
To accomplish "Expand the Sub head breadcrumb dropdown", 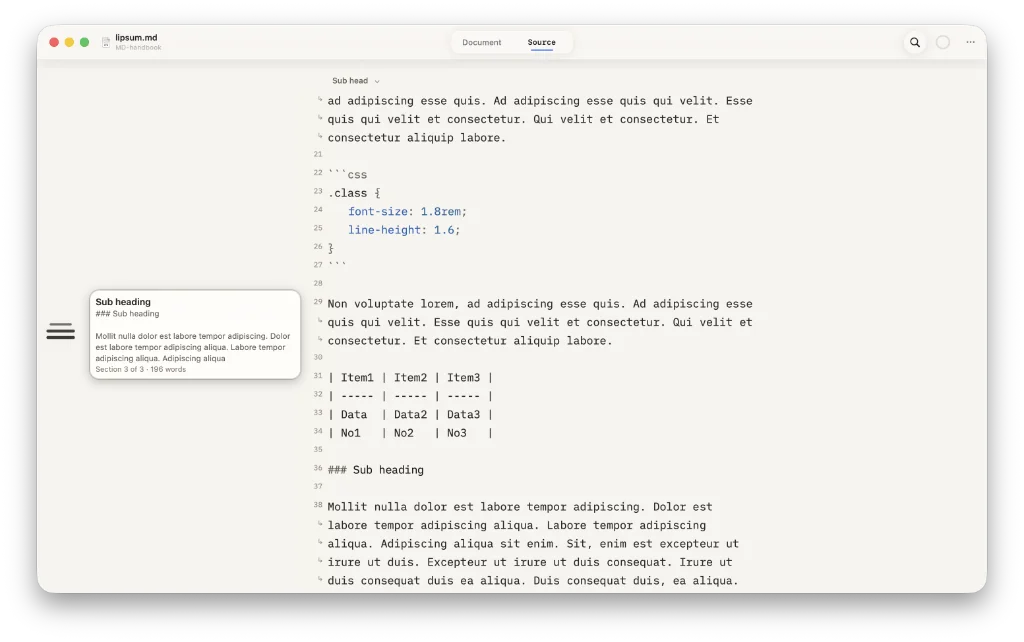I will (x=356, y=81).
